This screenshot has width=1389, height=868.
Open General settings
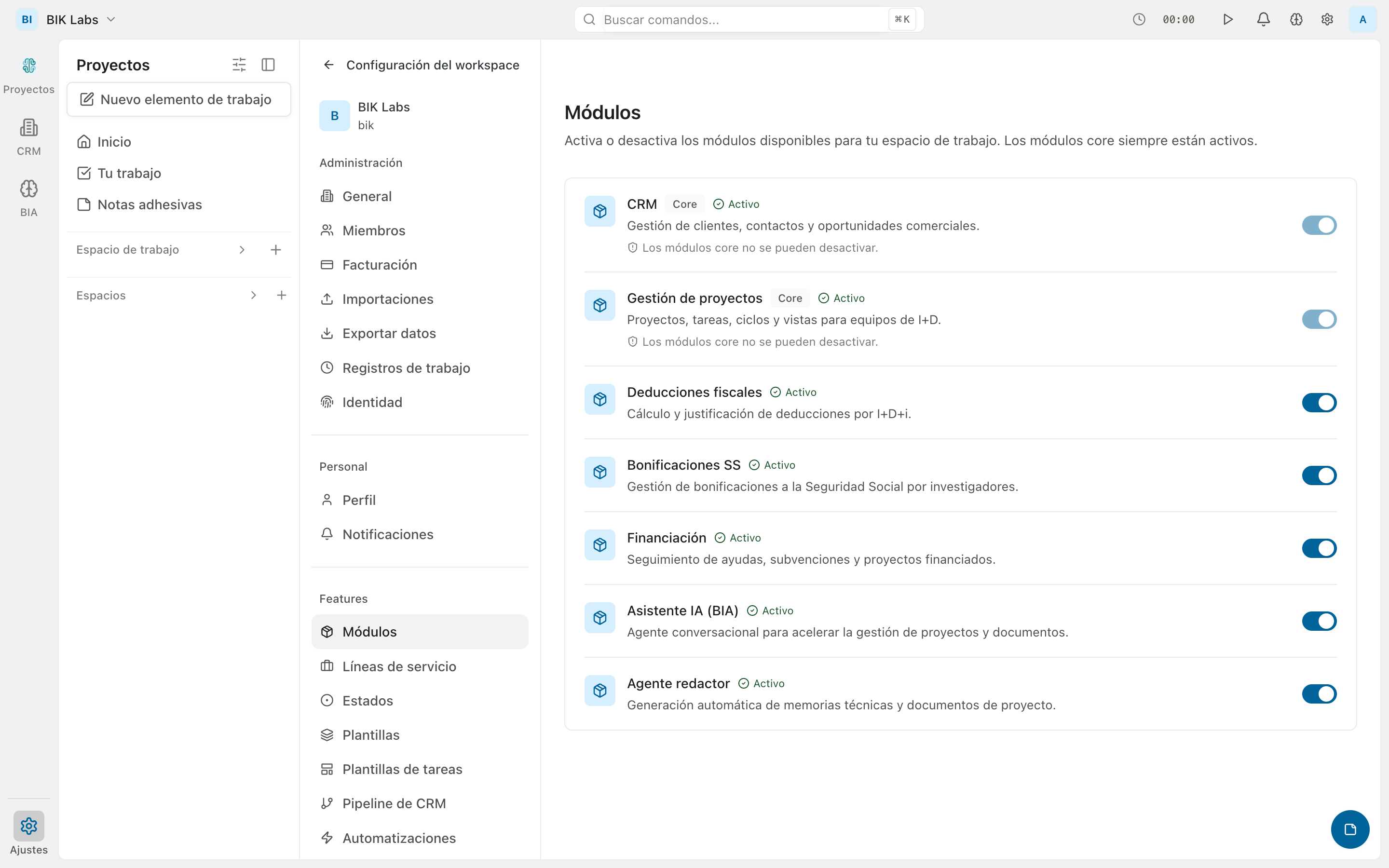click(x=420, y=196)
